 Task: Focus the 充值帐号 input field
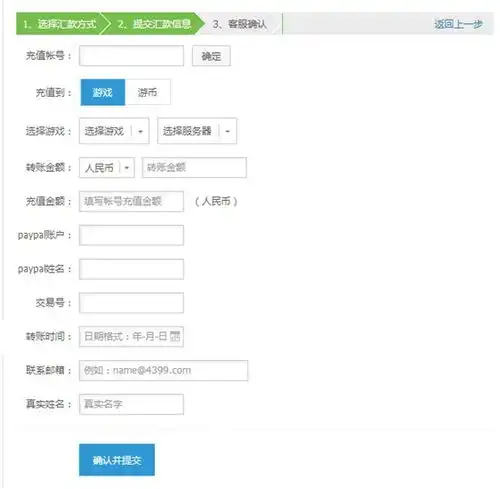pos(131,56)
